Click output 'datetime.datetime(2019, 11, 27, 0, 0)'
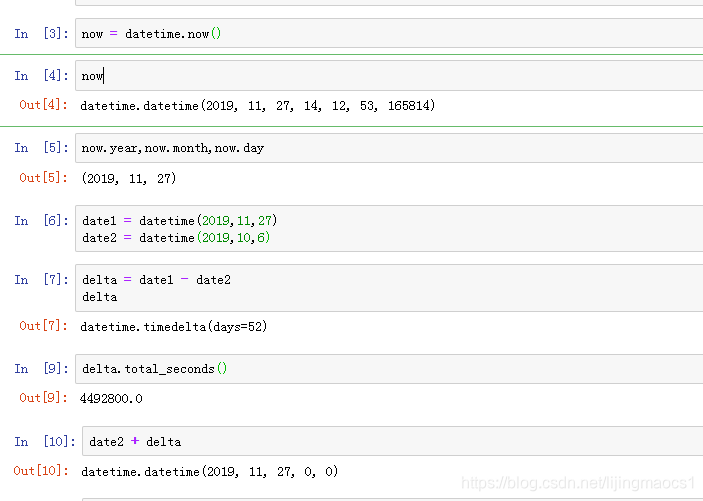 [209, 471]
